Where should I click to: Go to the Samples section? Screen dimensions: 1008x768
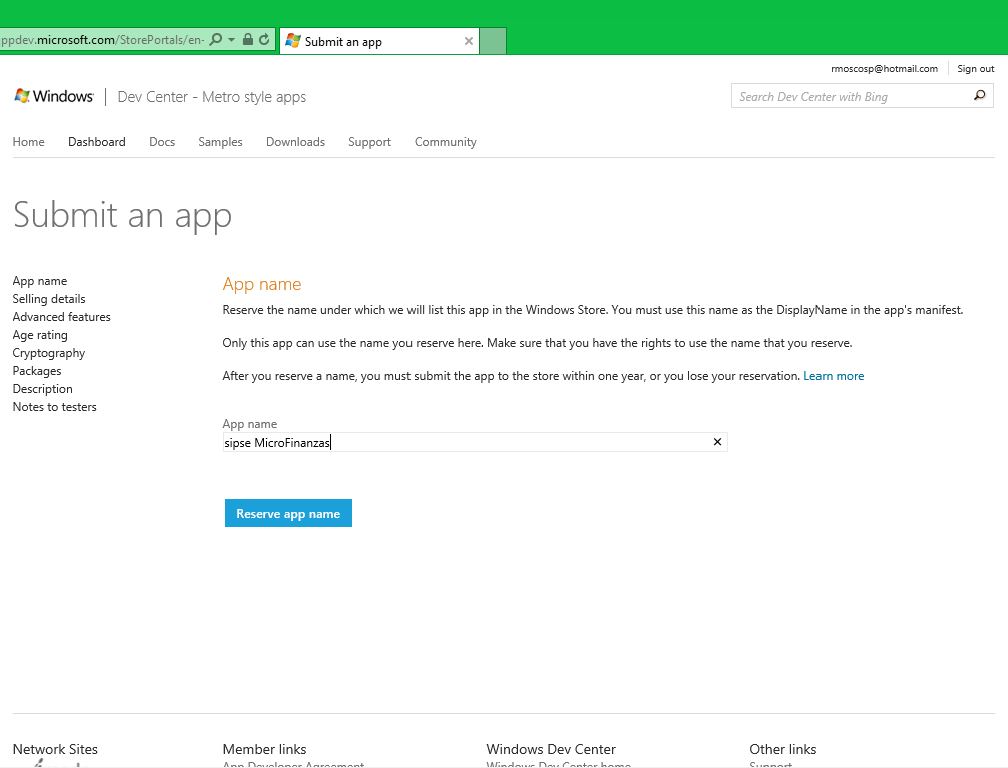[220, 142]
